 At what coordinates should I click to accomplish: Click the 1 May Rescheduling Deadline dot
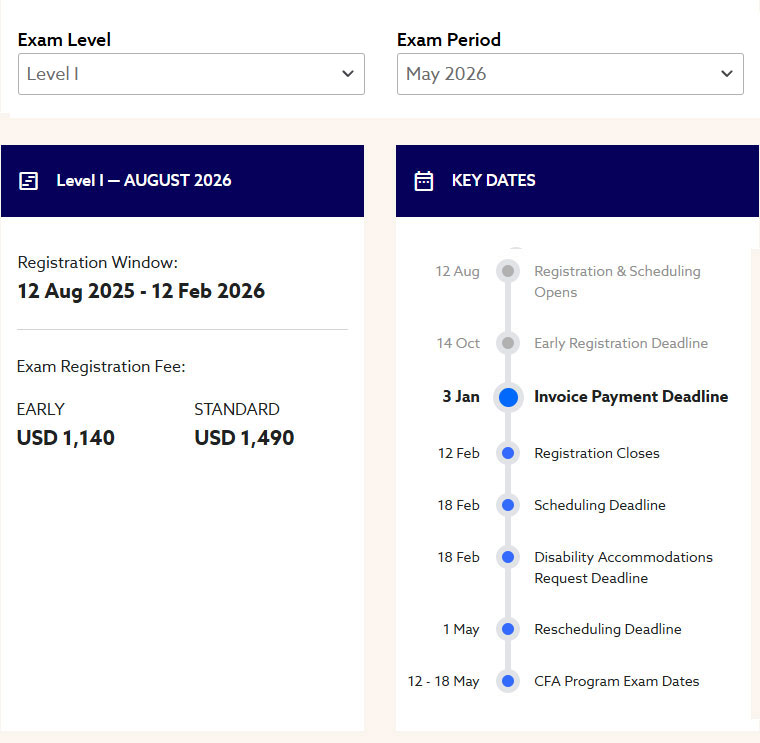[508, 629]
